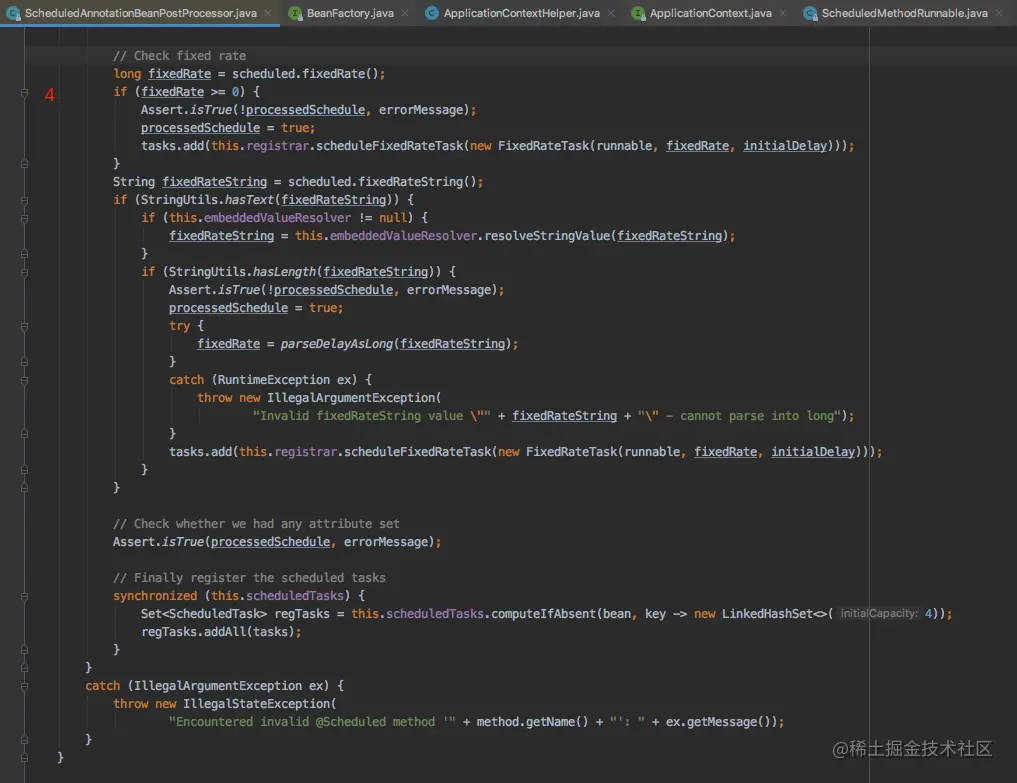Collapse the 'catch (IllegalArgumentException ex)' block
This screenshot has height=783, width=1017.
tap(24, 686)
